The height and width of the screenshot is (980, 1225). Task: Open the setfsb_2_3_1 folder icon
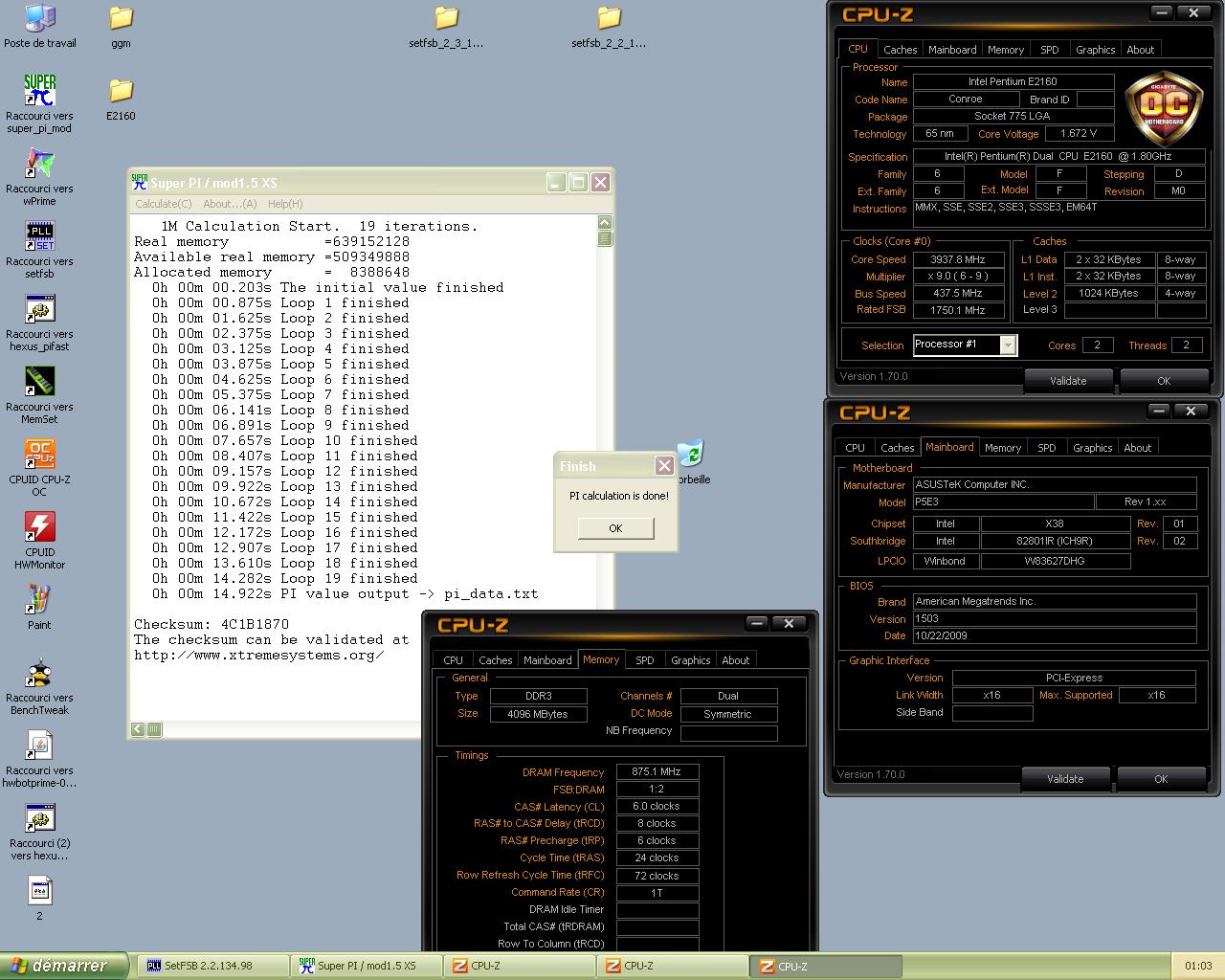click(446, 18)
